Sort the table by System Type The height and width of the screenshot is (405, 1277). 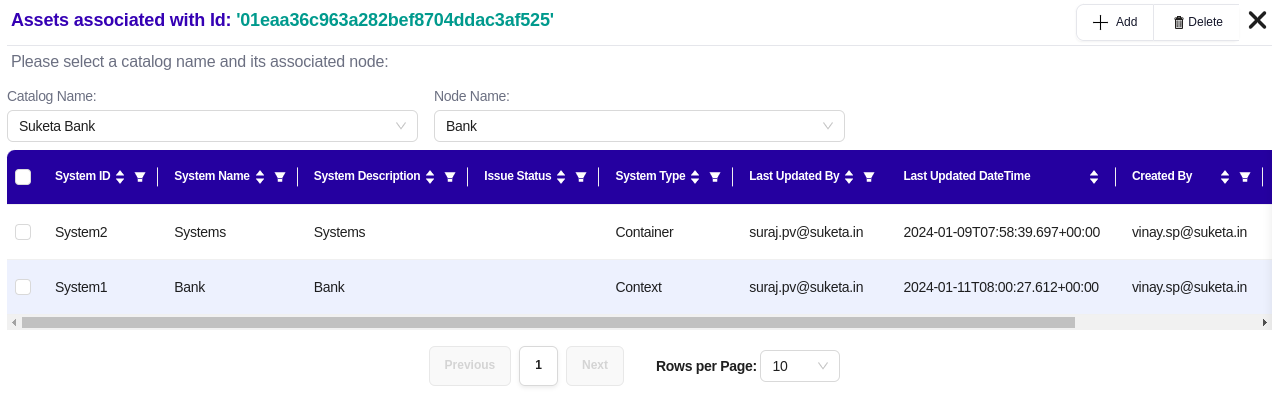click(x=695, y=177)
